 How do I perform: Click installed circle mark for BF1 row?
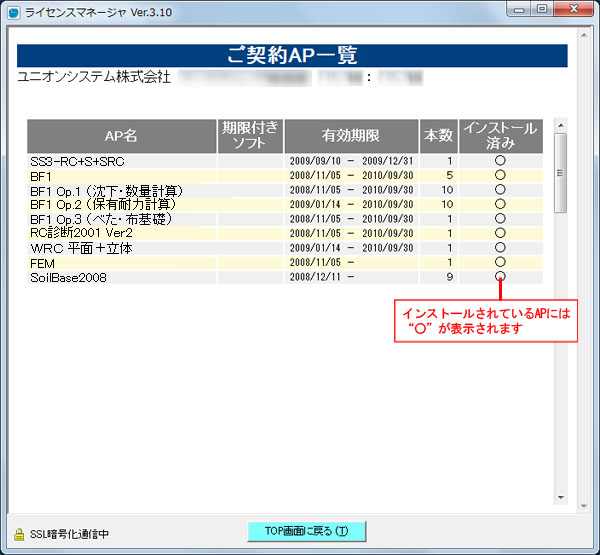pos(501,175)
